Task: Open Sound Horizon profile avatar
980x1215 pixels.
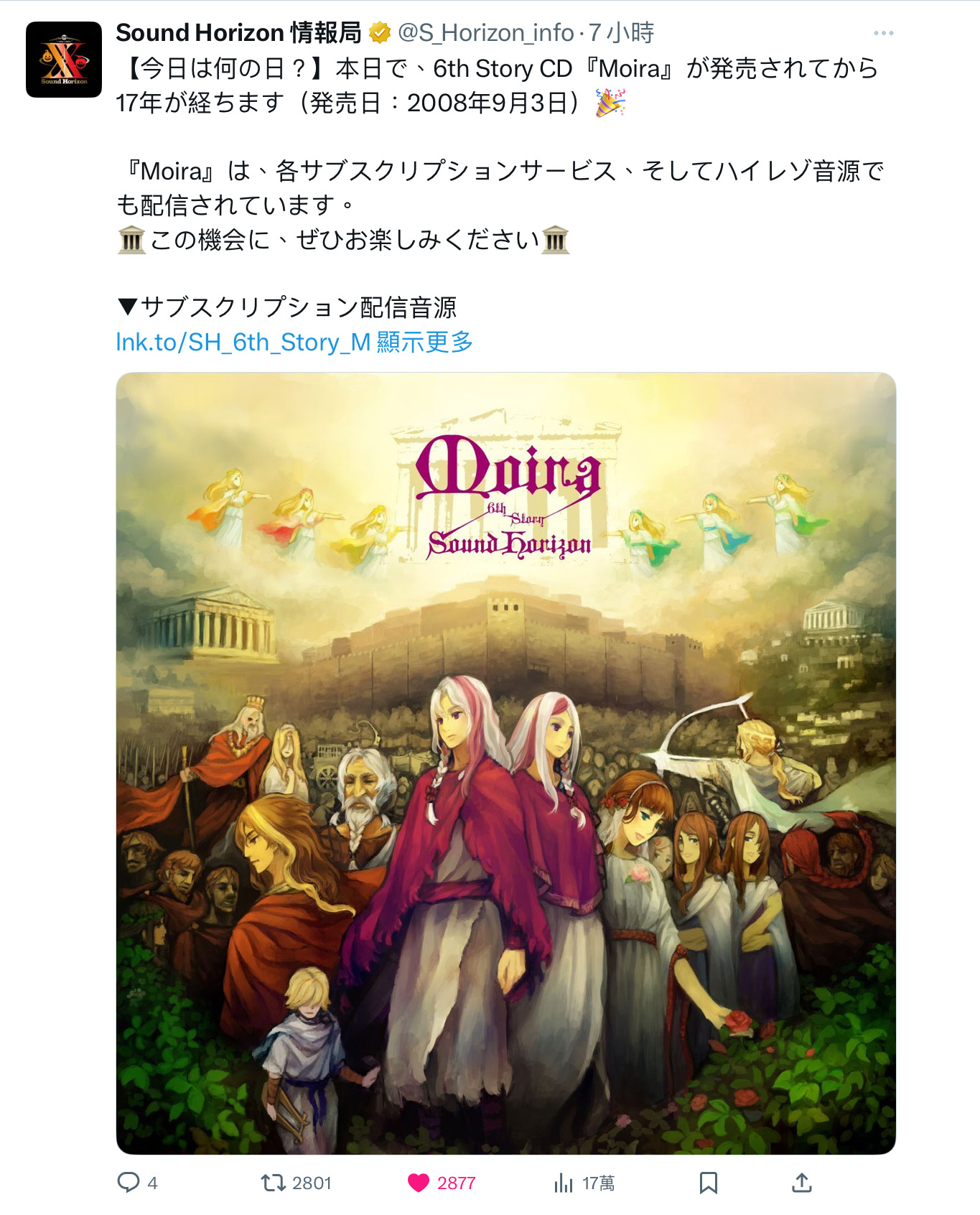Action: click(x=64, y=60)
